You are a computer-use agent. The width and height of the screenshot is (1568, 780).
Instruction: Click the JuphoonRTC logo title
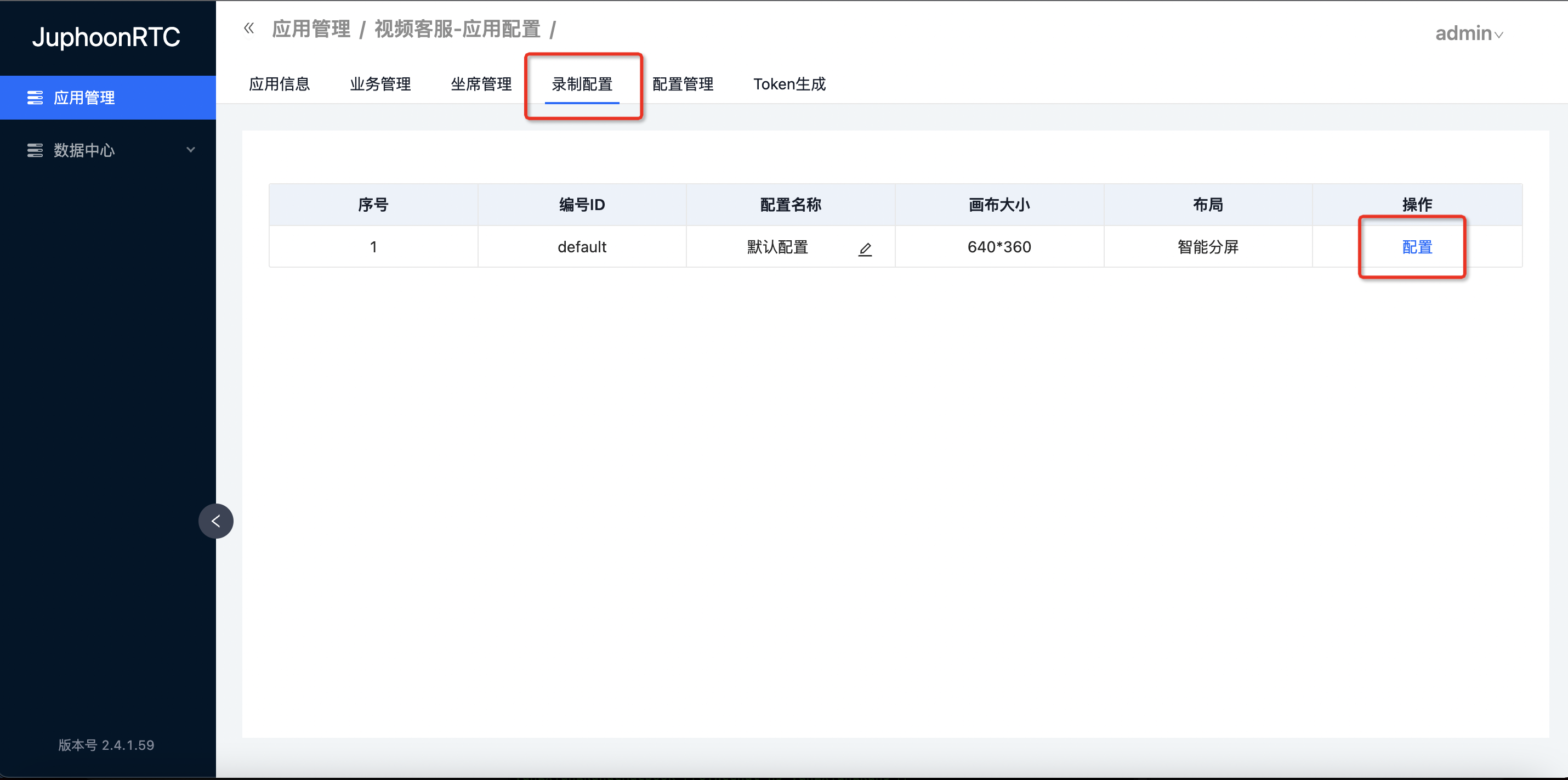106,37
